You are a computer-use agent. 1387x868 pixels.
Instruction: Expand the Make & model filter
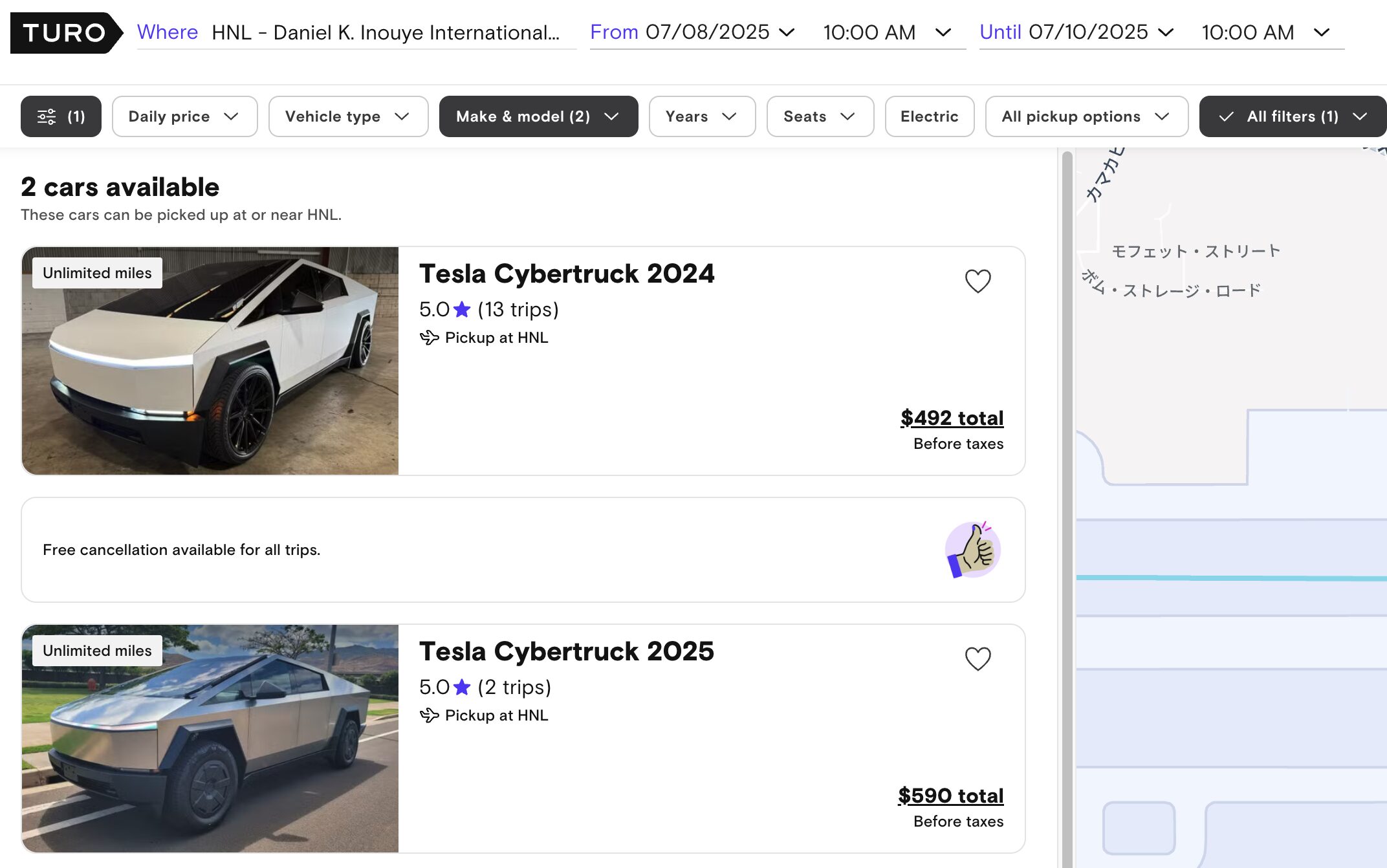tap(538, 116)
